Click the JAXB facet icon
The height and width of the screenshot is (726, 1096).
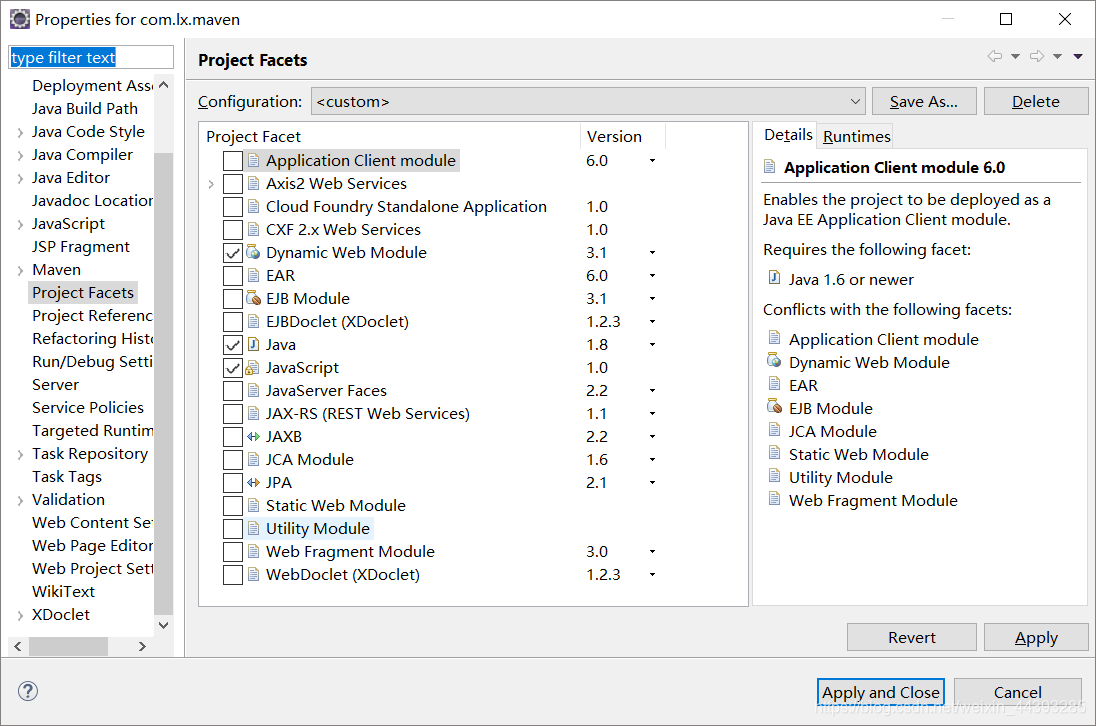[253, 437]
